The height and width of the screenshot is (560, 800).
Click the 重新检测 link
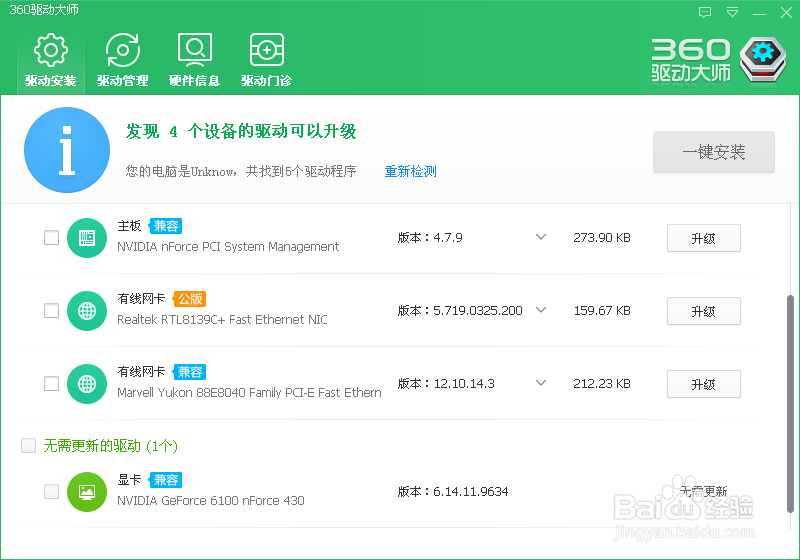coord(411,171)
